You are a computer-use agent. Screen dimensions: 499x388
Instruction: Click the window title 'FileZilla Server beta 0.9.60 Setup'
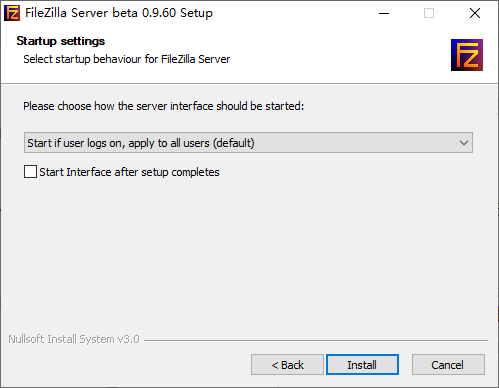point(119,13)
